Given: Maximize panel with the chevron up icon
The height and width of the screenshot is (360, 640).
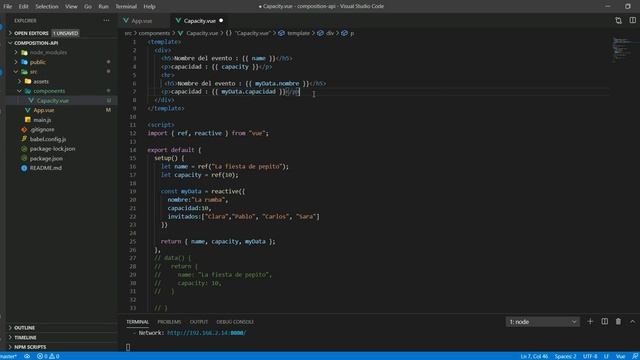Looking at the screenshot, I should point(632,322).
